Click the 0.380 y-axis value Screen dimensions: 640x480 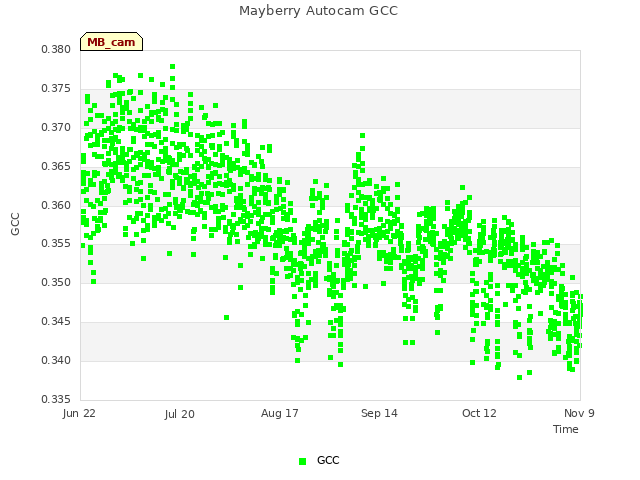tap(56, 49)
